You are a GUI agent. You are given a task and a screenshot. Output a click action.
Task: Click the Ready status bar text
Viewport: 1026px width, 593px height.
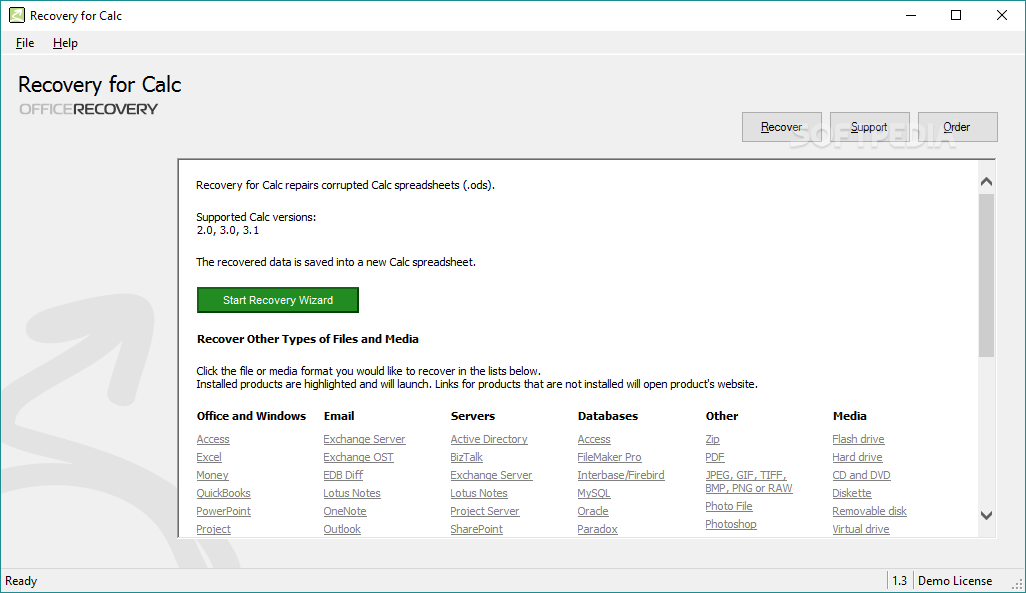point(21,581)
